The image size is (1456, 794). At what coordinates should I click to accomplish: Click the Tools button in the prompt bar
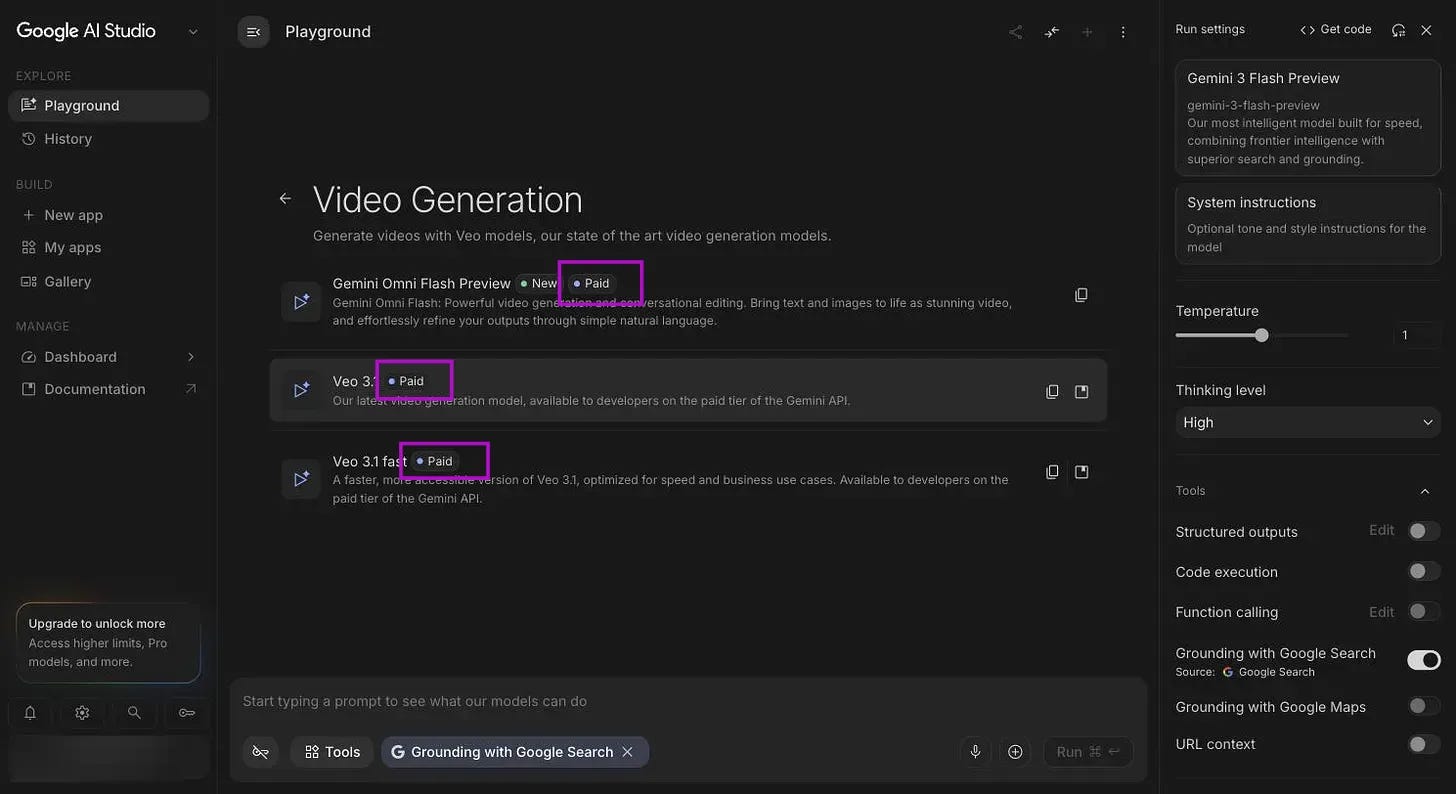pyautogui.click(x=332, y=752)
